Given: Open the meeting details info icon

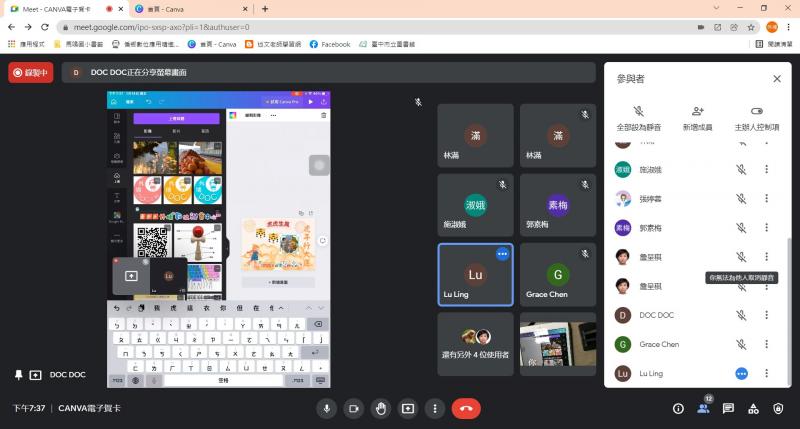Looking at the screenshot, I should tap(678, 408).
